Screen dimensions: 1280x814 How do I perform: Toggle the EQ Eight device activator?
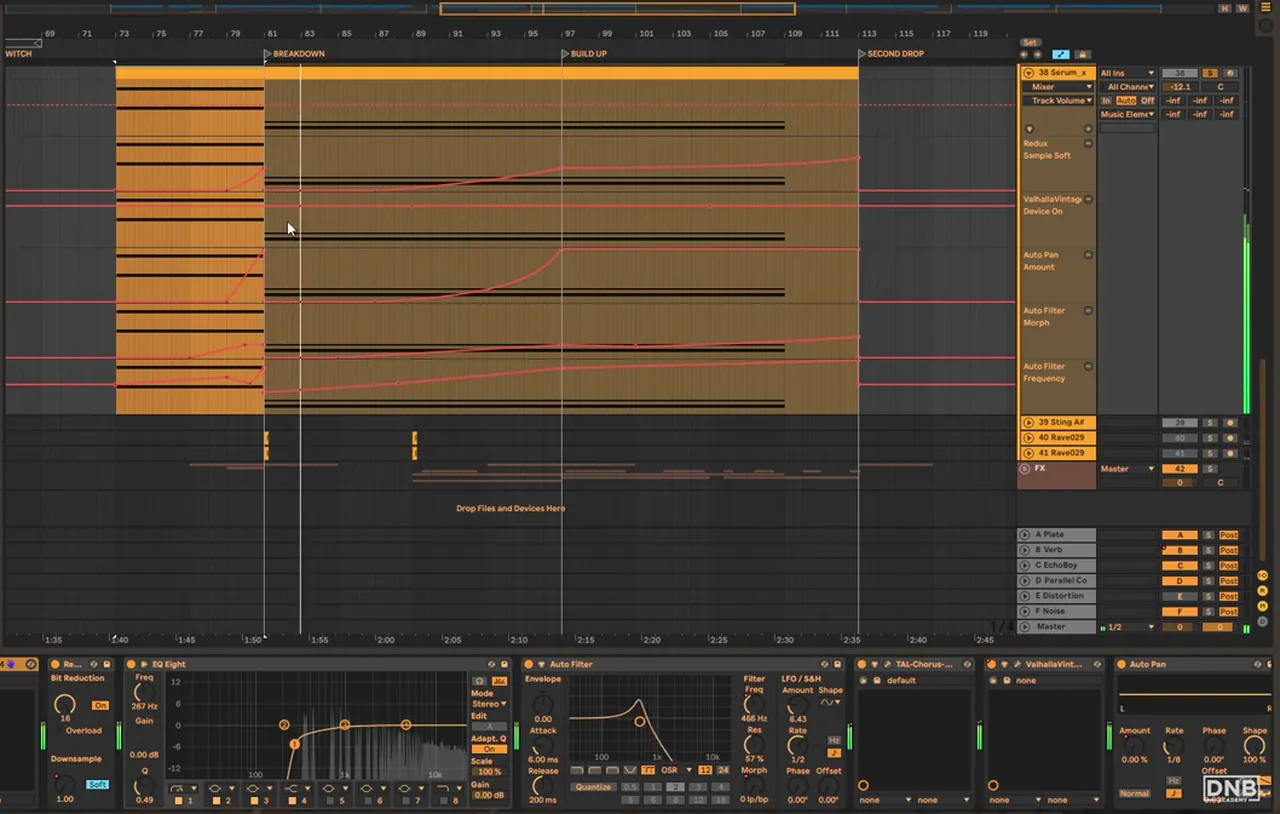(131, 664)
